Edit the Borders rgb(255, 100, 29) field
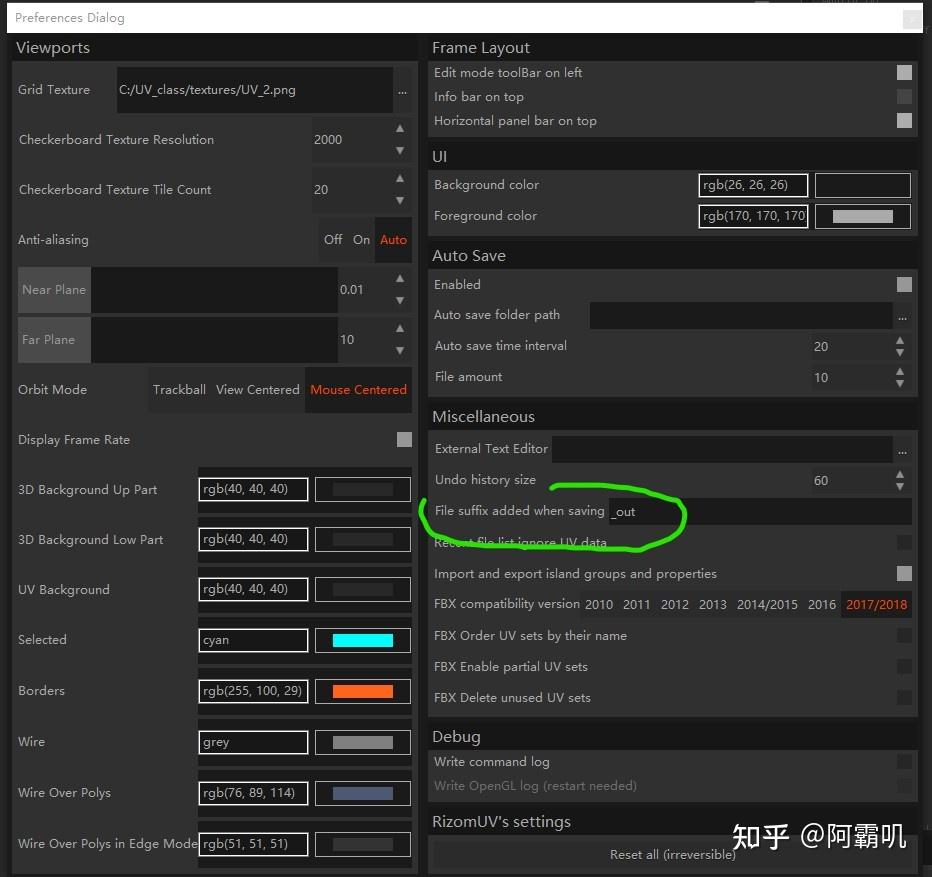Image resolution: width=932 pixels, height=877 pixels. pos(253,691)
